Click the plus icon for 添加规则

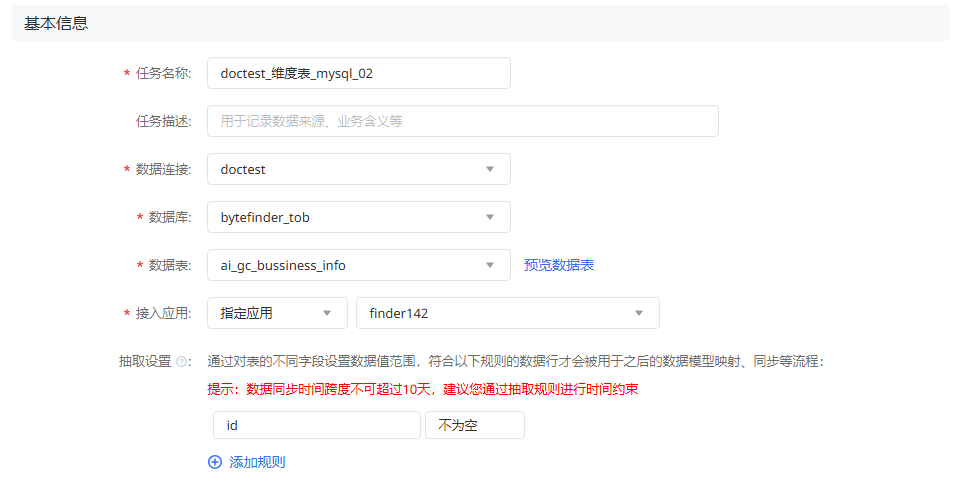[214, 462]
